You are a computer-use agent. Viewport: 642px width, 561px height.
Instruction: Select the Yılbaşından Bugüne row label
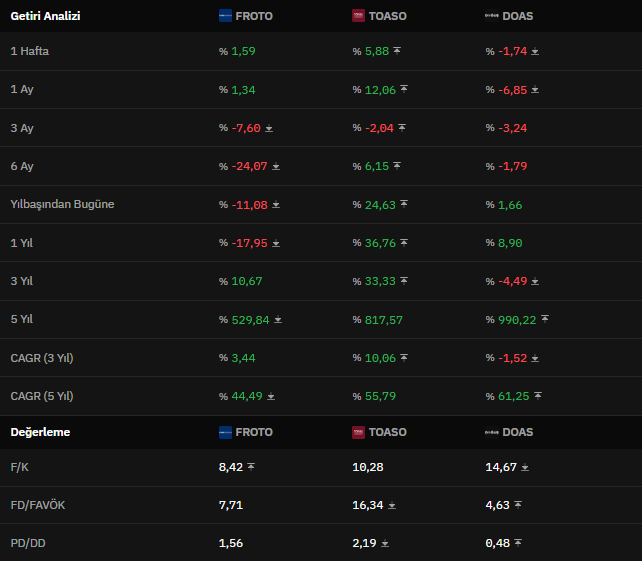click(62, 204)
